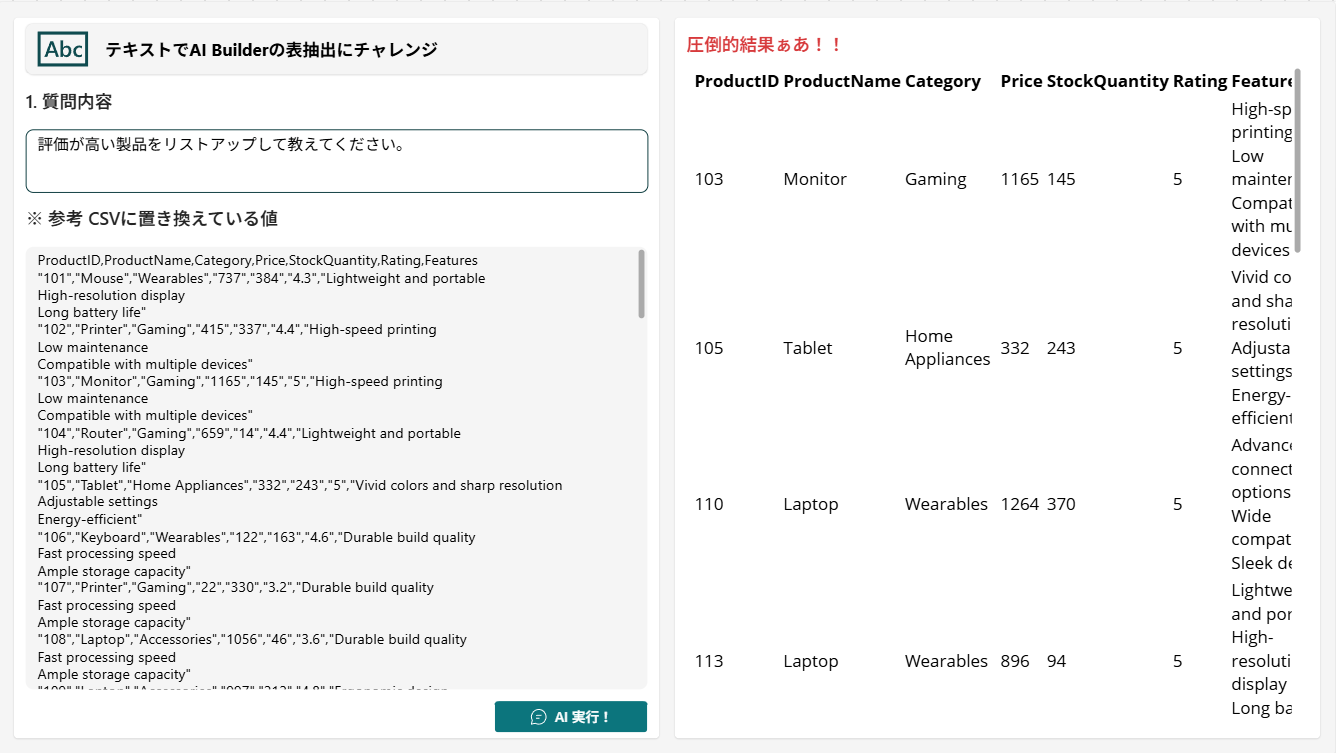Click rating value 5 in Monitor row

(1178, 179)
